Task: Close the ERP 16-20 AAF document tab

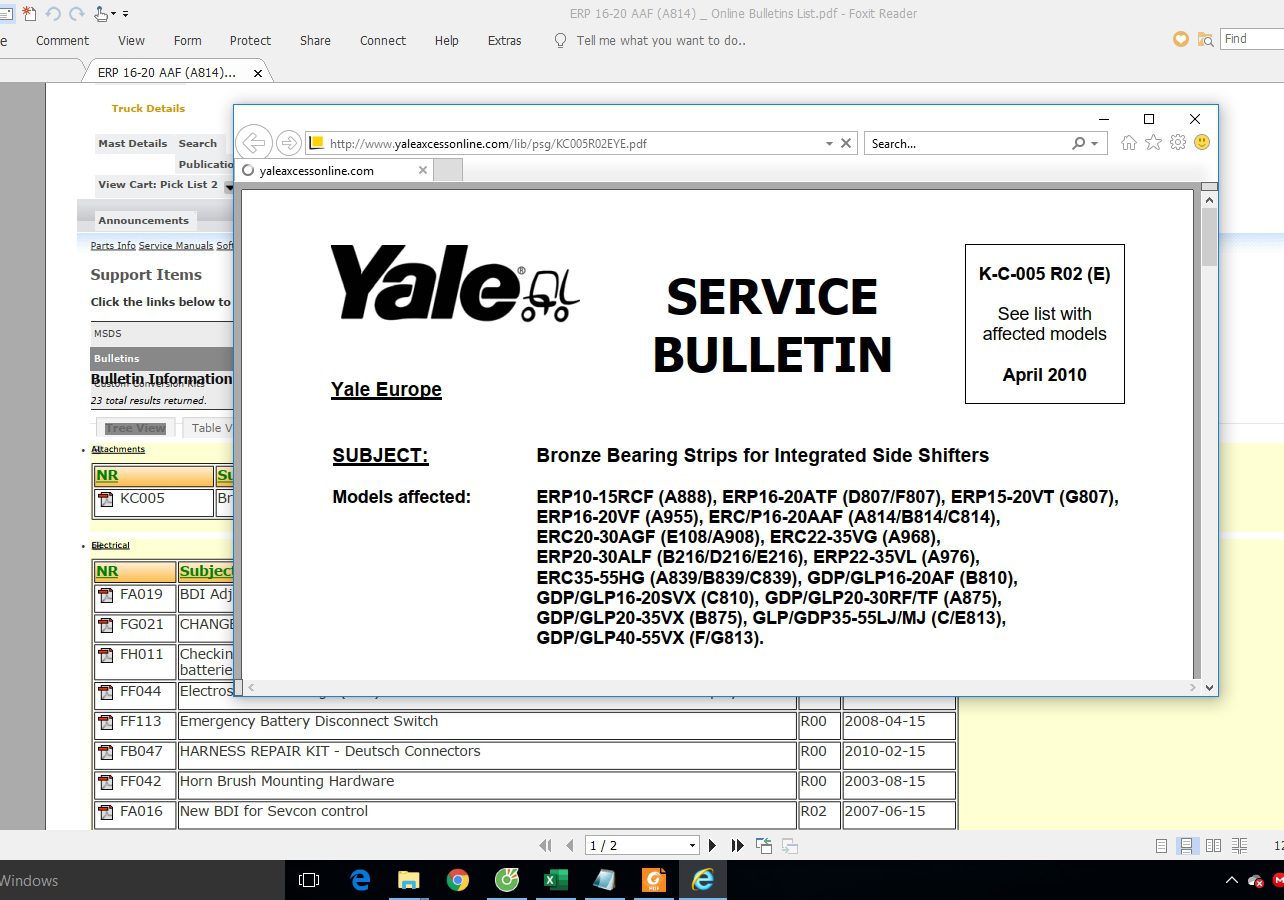Action: (x=258, y=73)
